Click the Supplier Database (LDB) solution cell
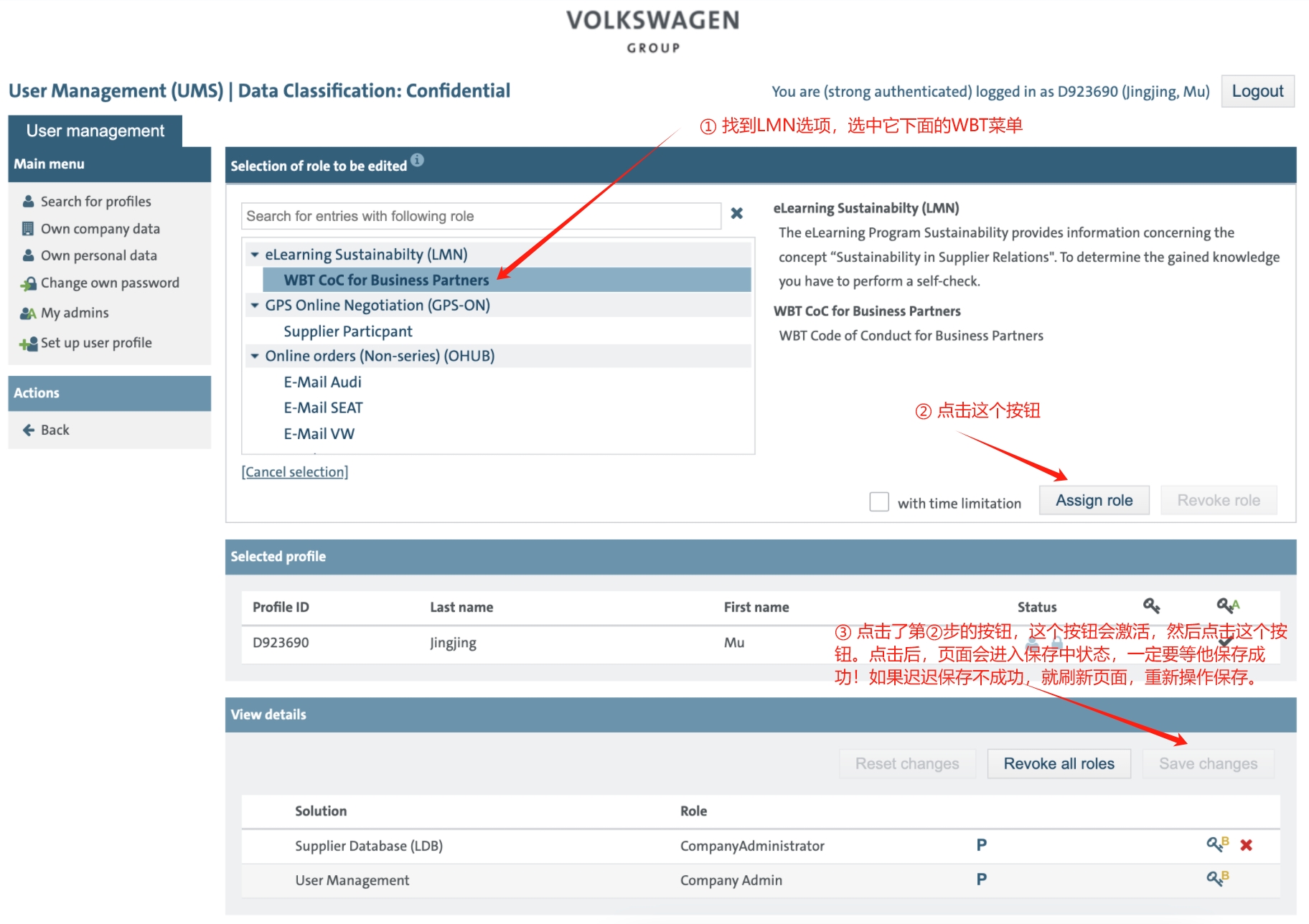The image size is (1309, 924). (x=369, y=846)
